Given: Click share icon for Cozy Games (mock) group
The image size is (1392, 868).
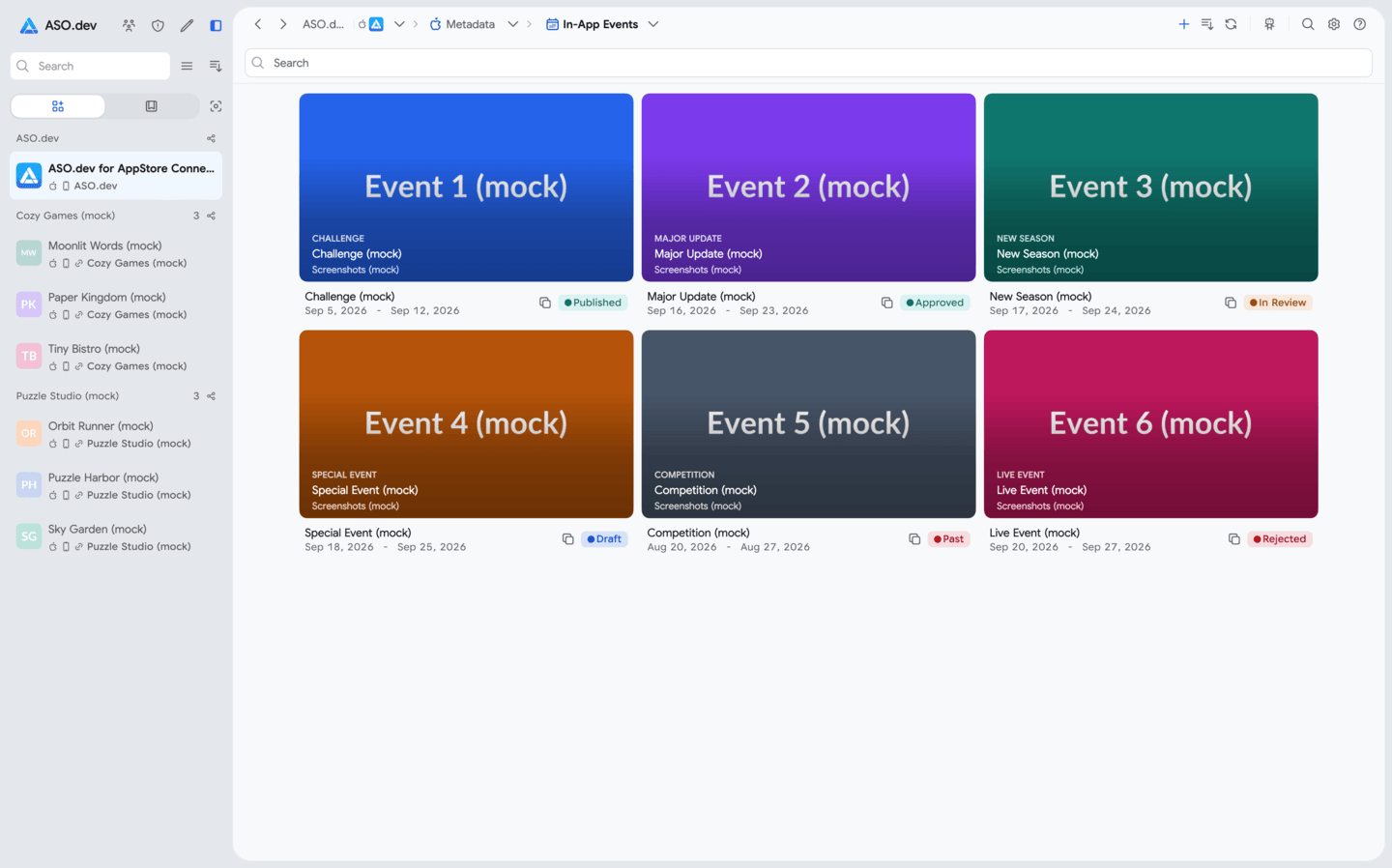Looking at the screenshot, I should (211, 216).
